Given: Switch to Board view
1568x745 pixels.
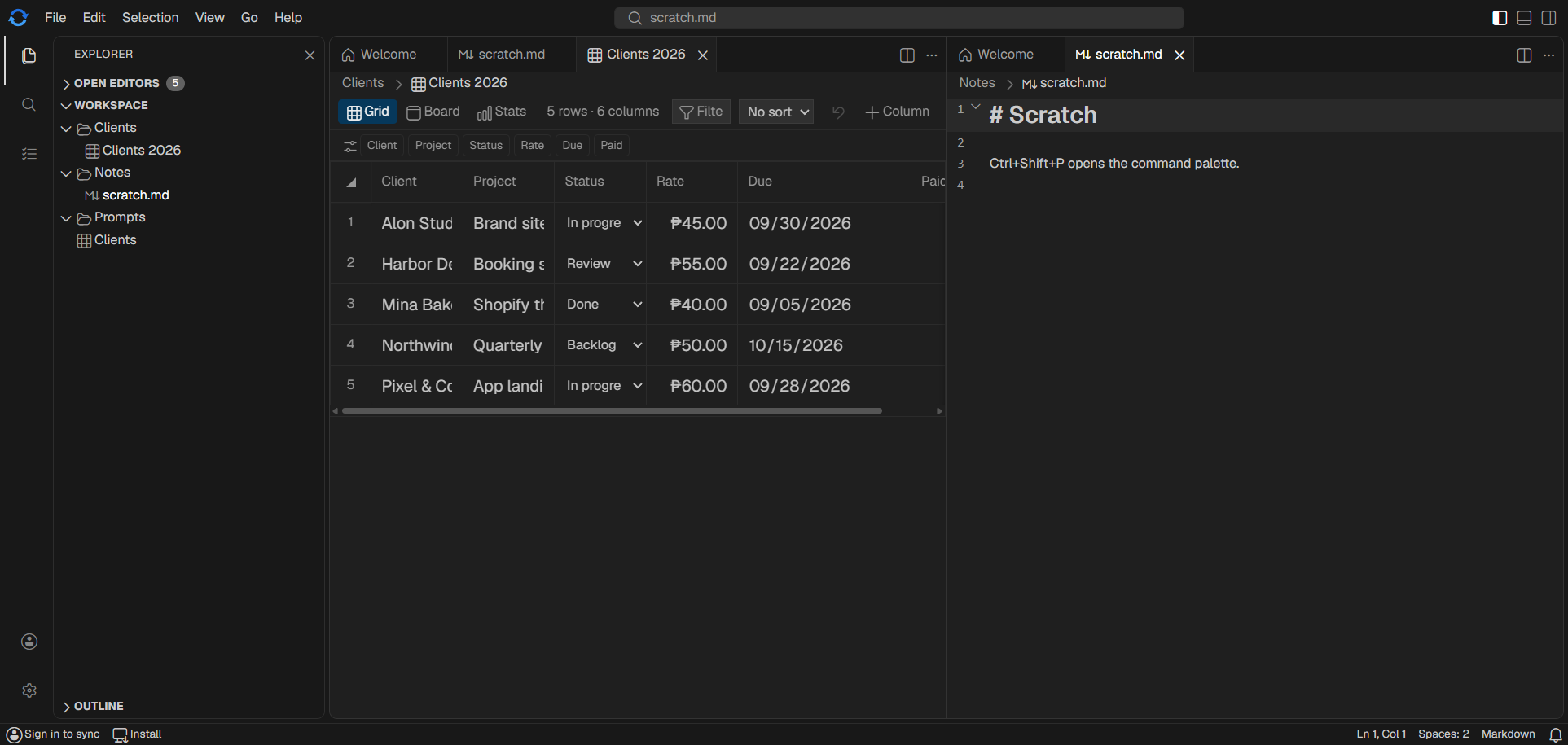Looking at the screenshot, I should point(433,112).
